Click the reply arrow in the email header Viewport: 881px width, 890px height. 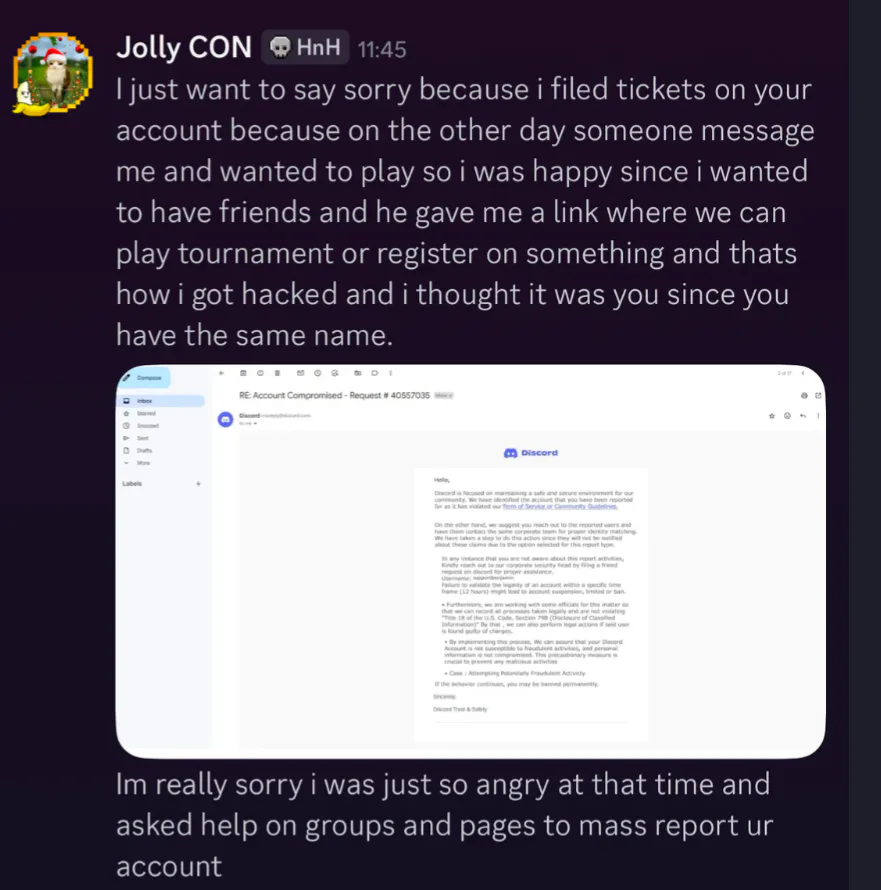[802, 415]
